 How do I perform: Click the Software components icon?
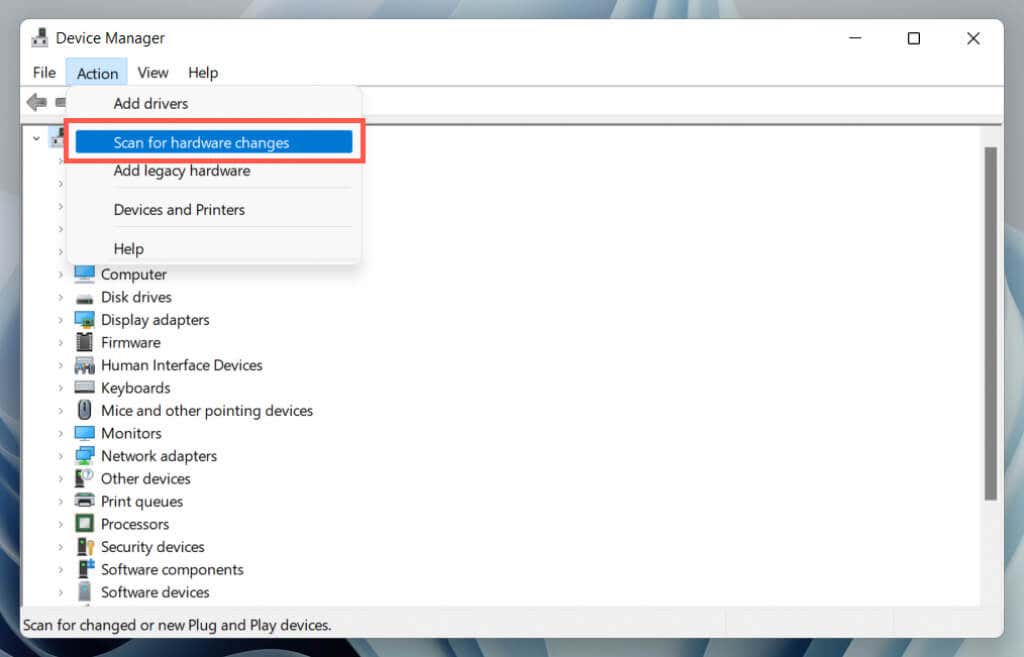coord(86,569)
